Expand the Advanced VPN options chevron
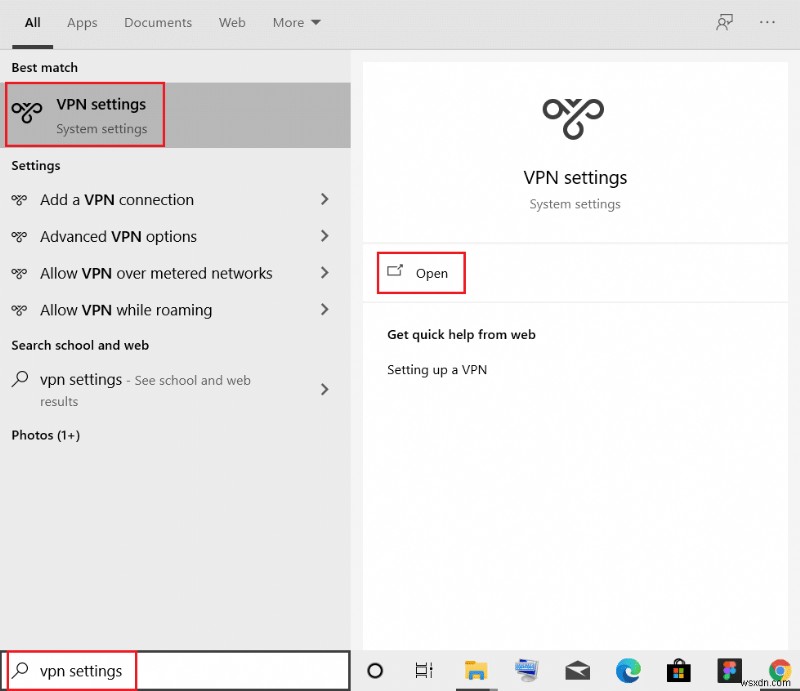The image size is (800, 691). (324, 236)
